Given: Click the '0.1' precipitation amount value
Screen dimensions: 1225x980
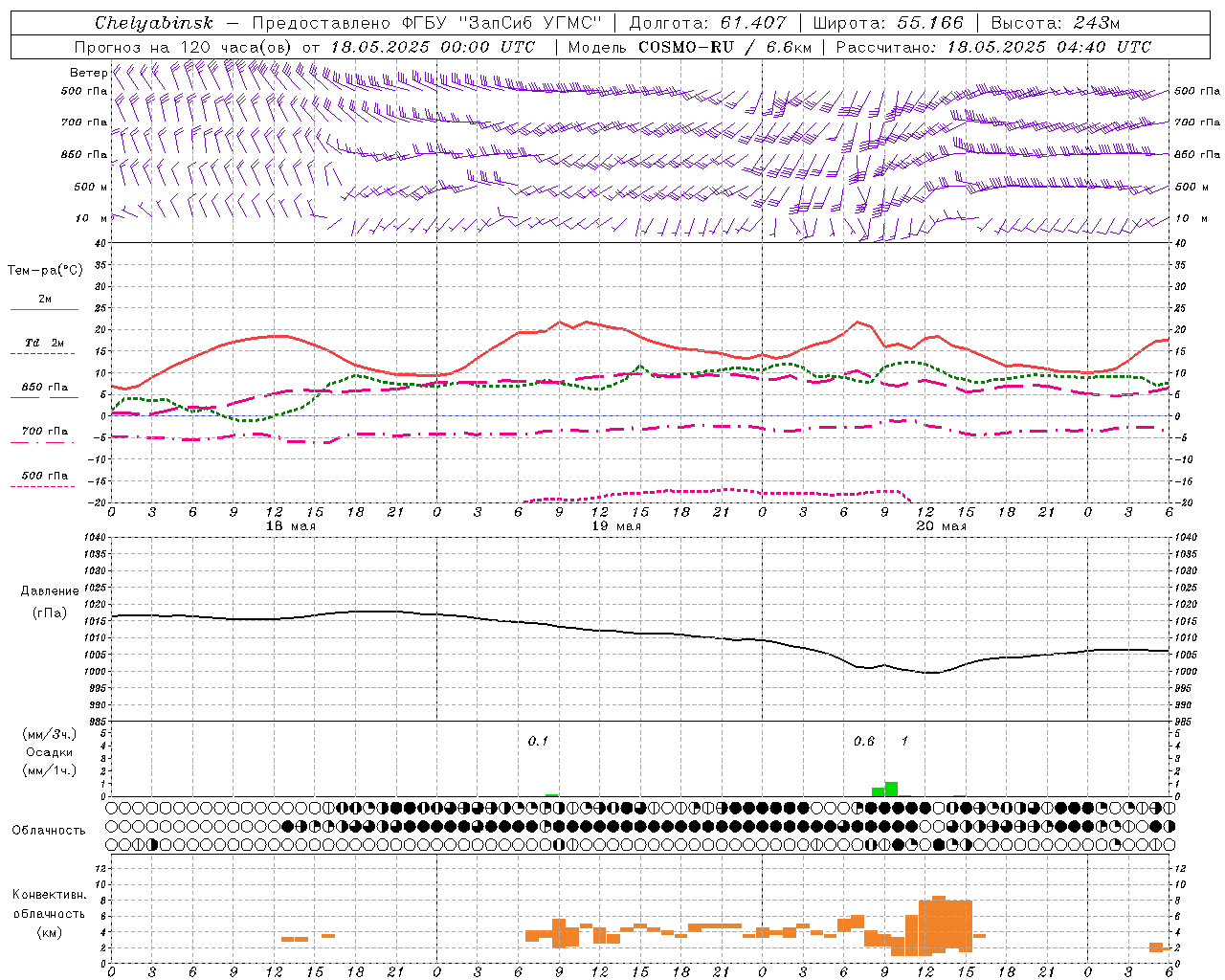Looking at the screenshot, I should click(538, 742).
